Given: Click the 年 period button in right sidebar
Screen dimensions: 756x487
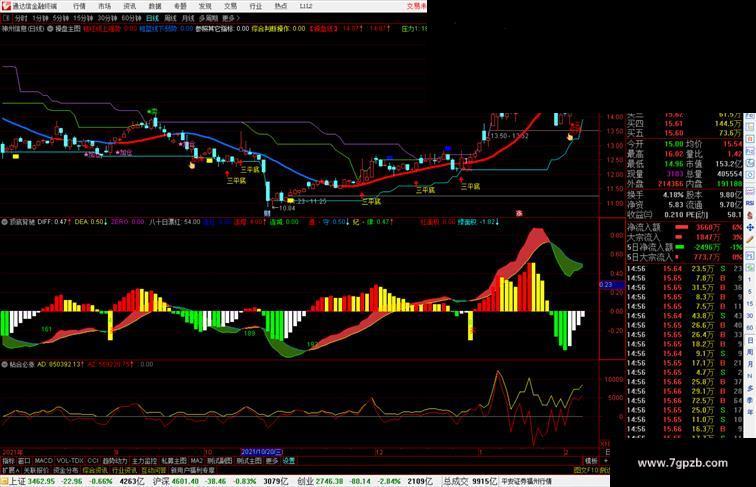Looking at the screenshot, I should (750, 412).
